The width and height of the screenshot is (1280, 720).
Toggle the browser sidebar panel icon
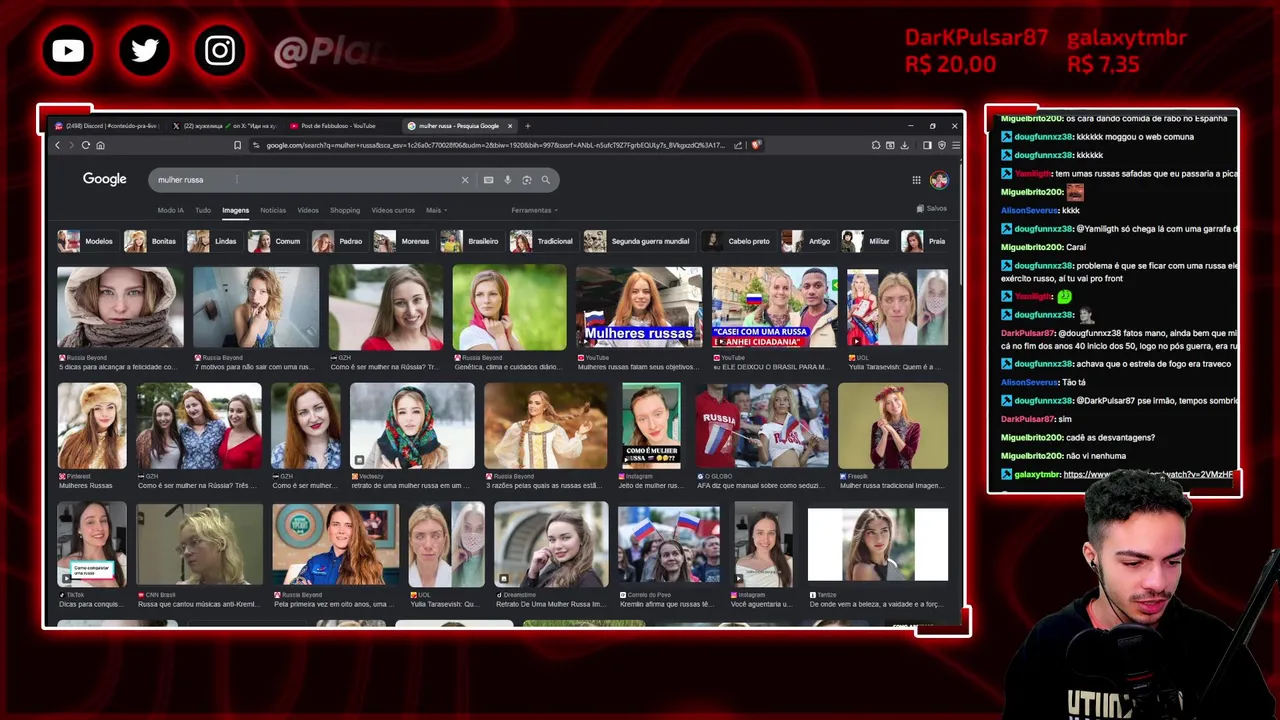pos(927,145)
